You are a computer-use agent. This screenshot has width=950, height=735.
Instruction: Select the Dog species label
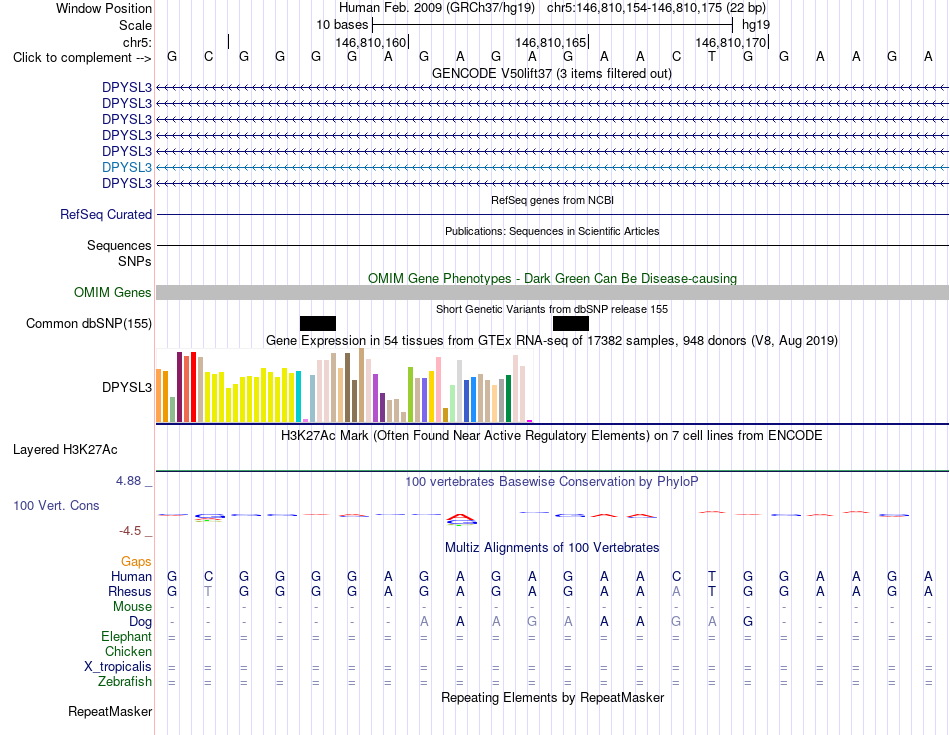[x=140, y=622]
